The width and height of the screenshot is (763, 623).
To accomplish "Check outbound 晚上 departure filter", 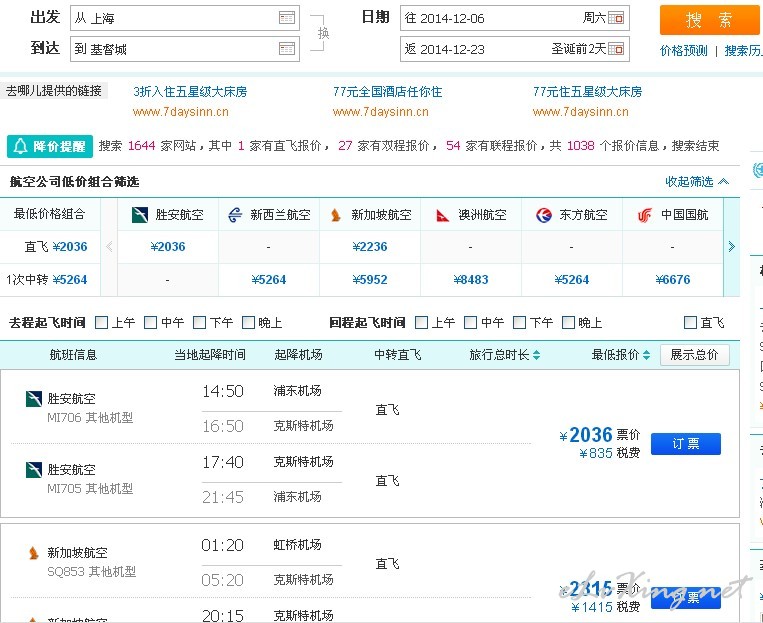I will click(x=248, y=323).
